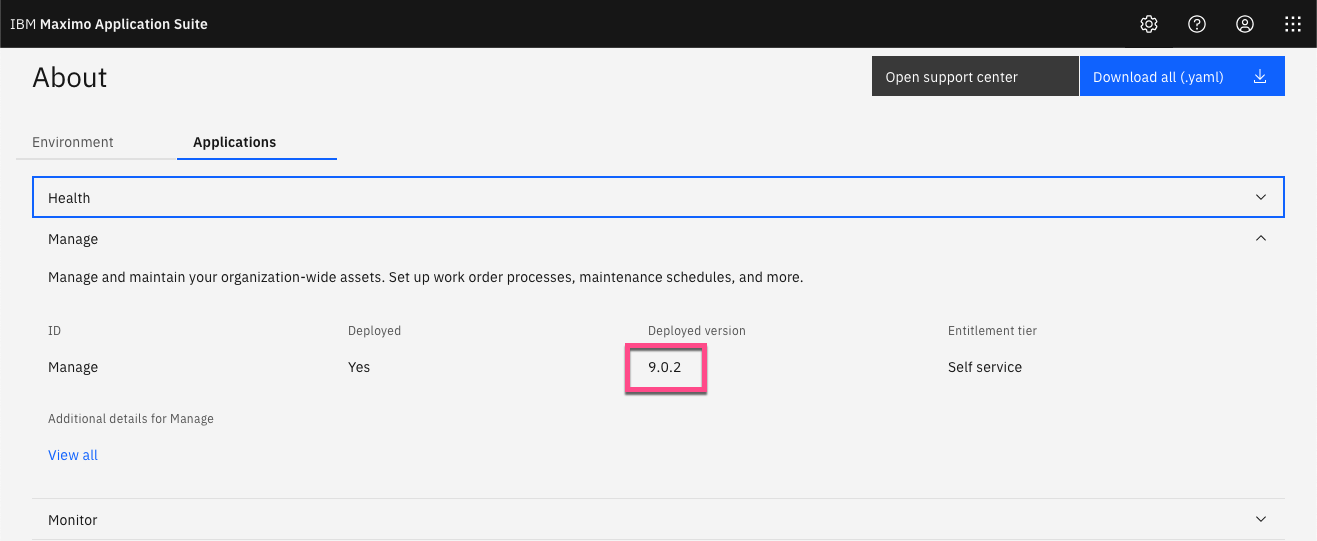Click the download arrow icon in Download all
This screenshot has height=541, width=1317.
click(1260, 77)
